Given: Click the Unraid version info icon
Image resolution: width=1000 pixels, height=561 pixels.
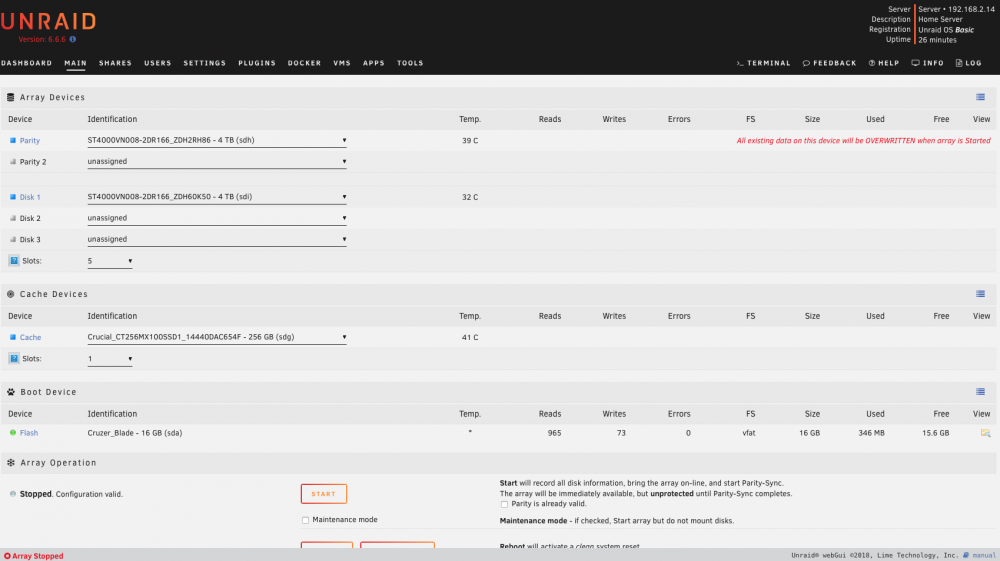Looking at the screenshot, I should 73,40.
